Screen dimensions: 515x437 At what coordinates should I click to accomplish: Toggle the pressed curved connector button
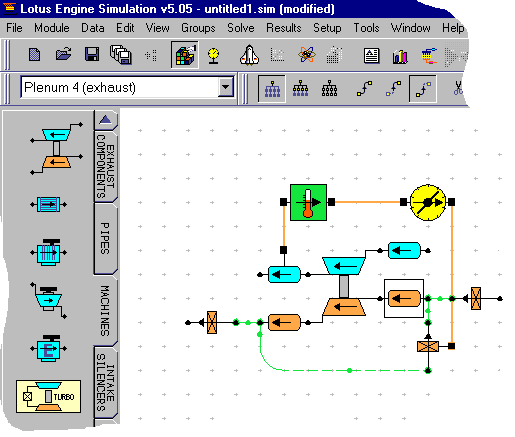(423, 89)
